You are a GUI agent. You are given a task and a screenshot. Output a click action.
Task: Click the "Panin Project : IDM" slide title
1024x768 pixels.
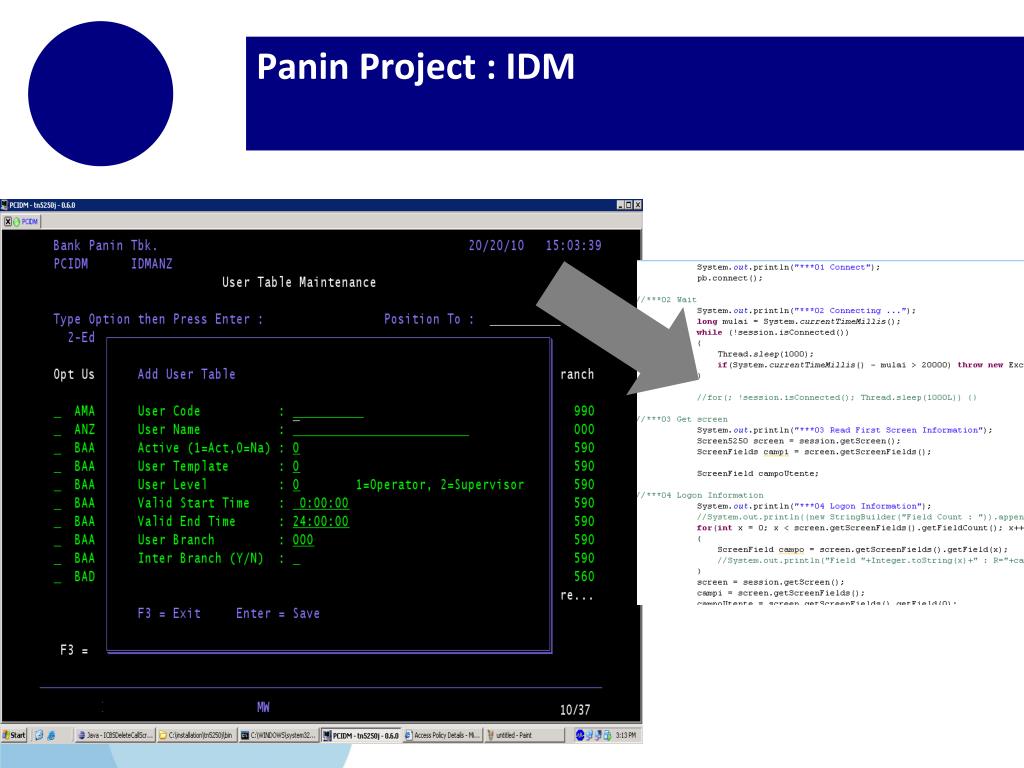click(x=415, y=67)
